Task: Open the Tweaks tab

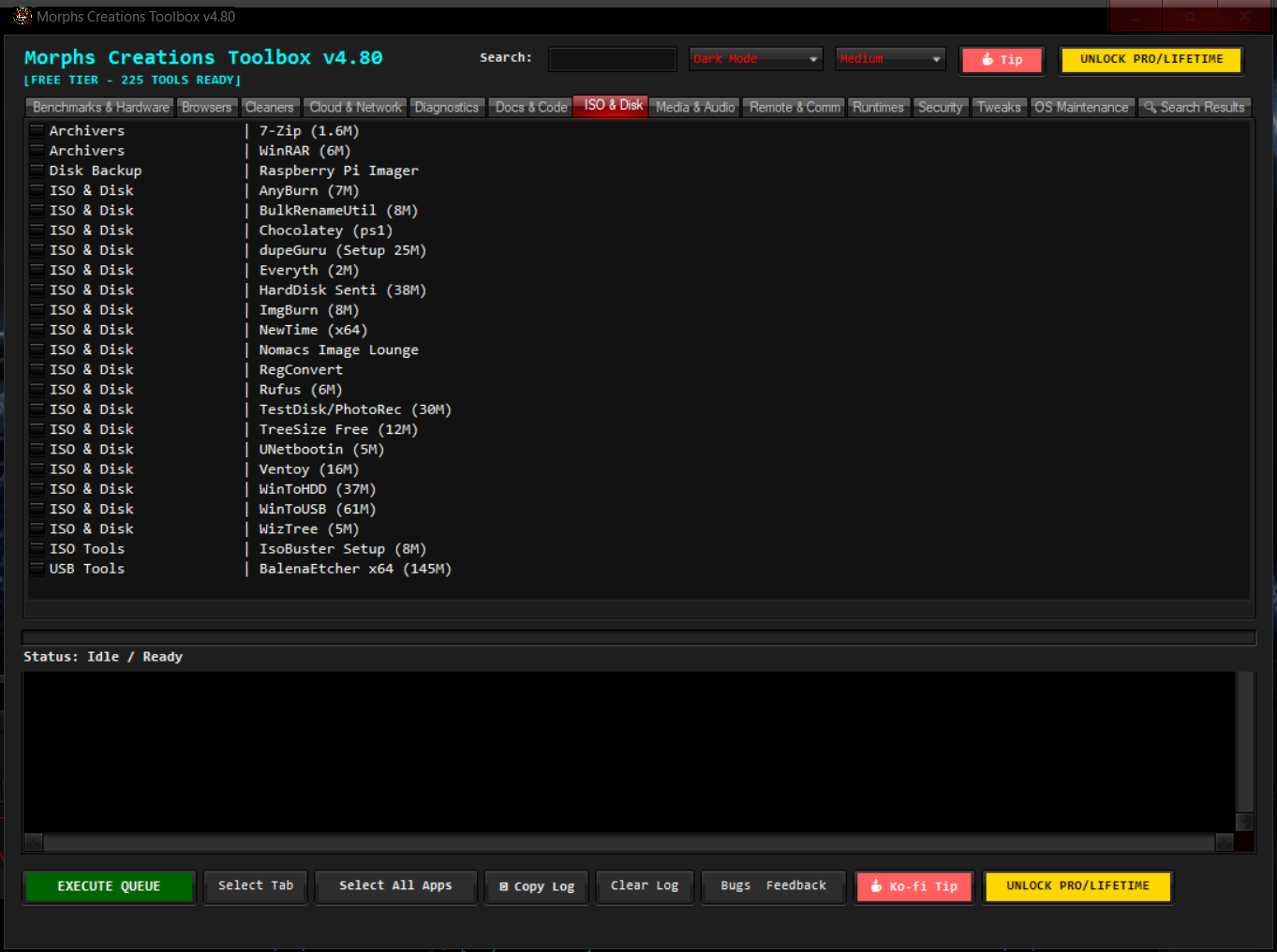Action: coord(999,108)
